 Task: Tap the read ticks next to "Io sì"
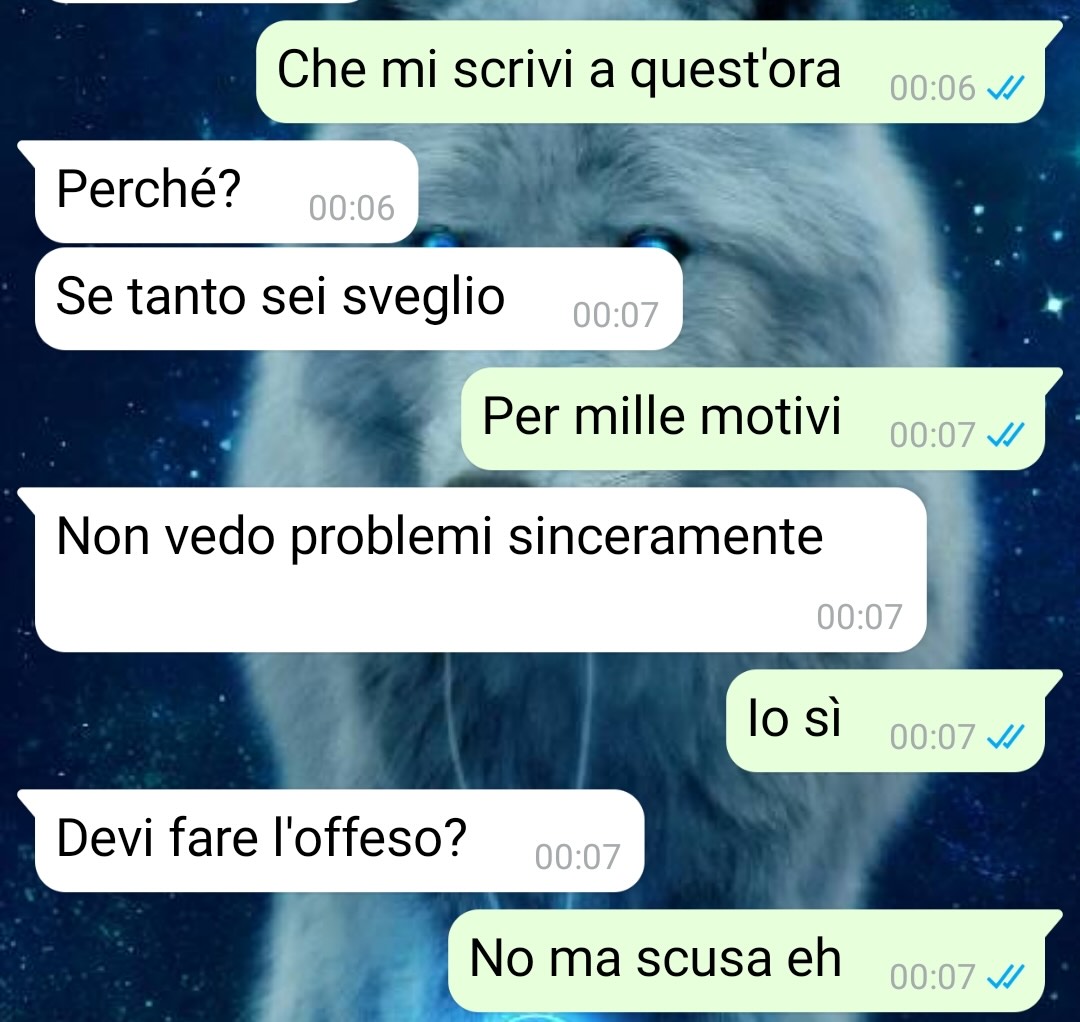[1006, 737]
